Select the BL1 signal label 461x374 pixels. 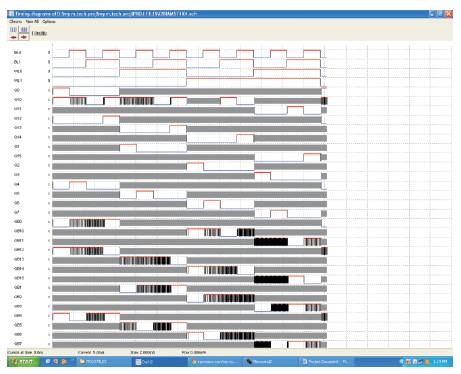[x=17, y=62]
